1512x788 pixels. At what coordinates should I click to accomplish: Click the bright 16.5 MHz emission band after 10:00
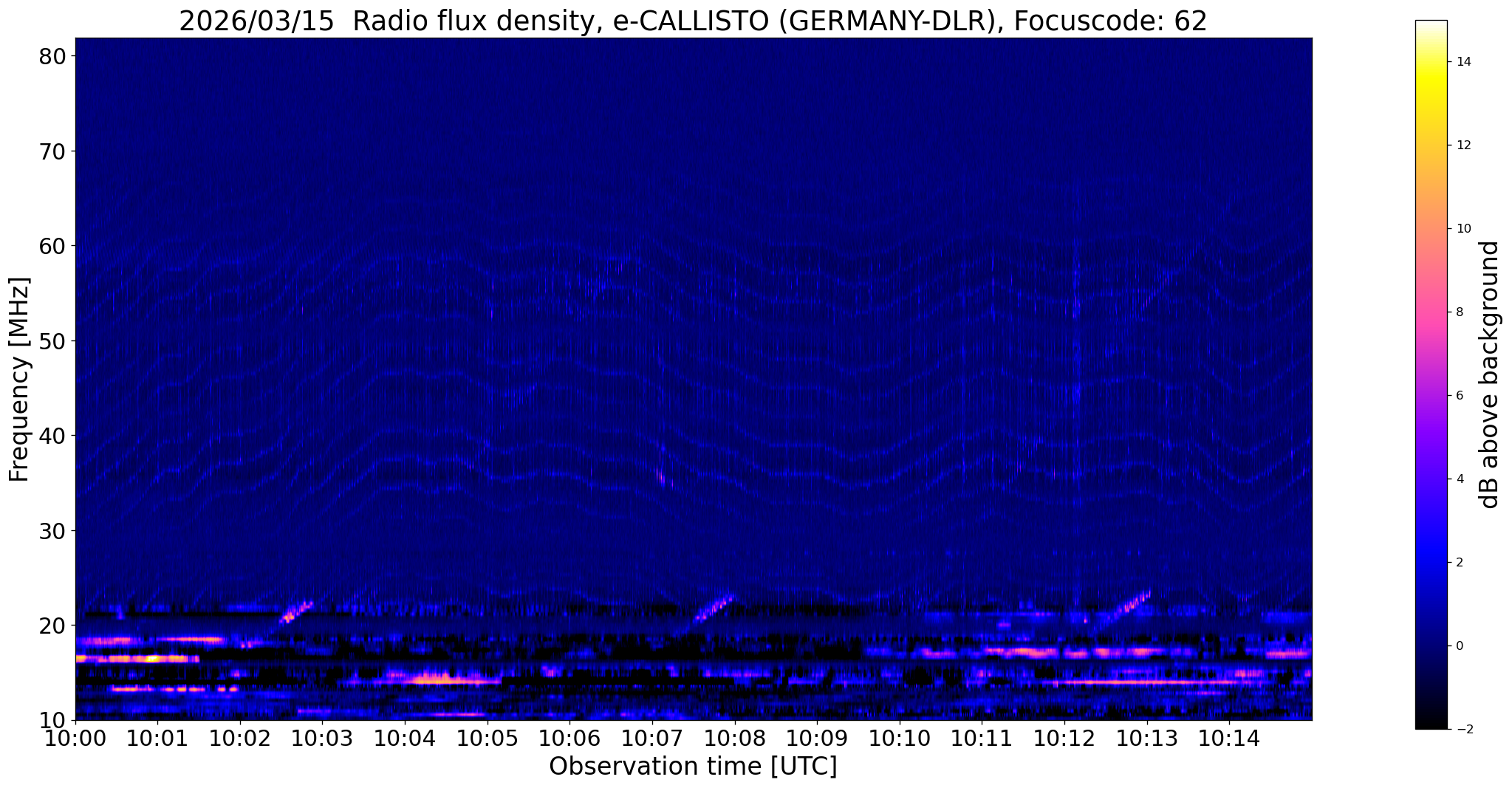(x=137, y=658)
